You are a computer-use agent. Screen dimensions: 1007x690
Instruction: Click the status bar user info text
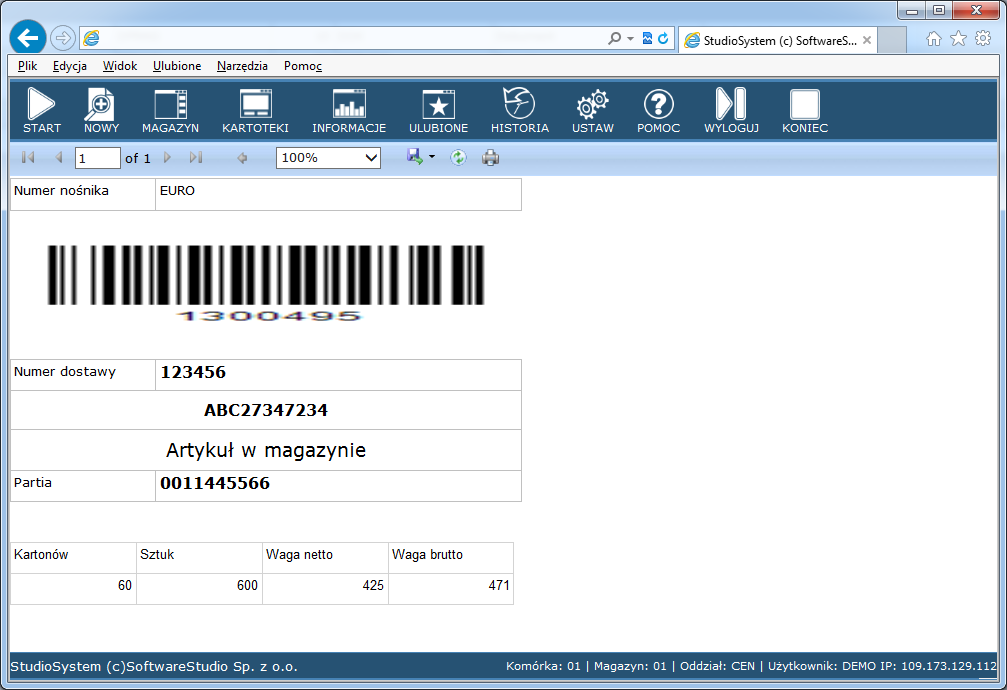pyautogui.click(x=751, y=666)
